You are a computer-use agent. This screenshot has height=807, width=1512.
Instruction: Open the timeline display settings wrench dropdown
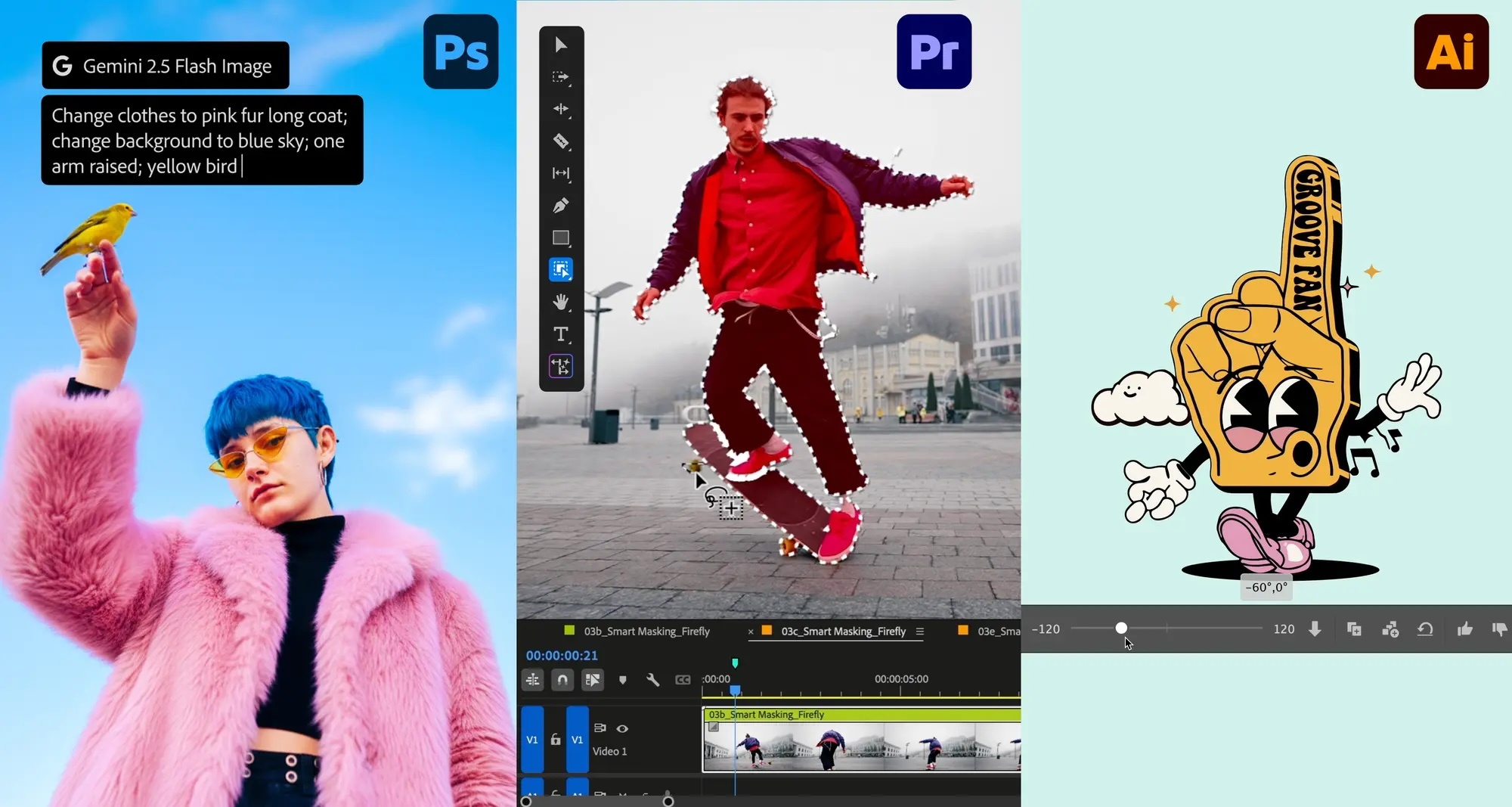[653, 679]
